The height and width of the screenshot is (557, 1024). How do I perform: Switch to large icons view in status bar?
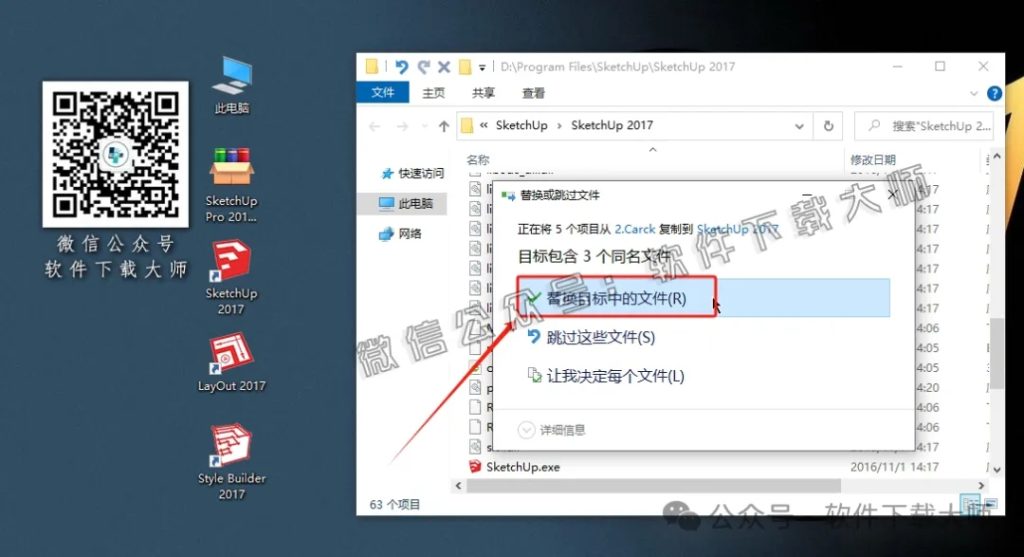[991, 503]
